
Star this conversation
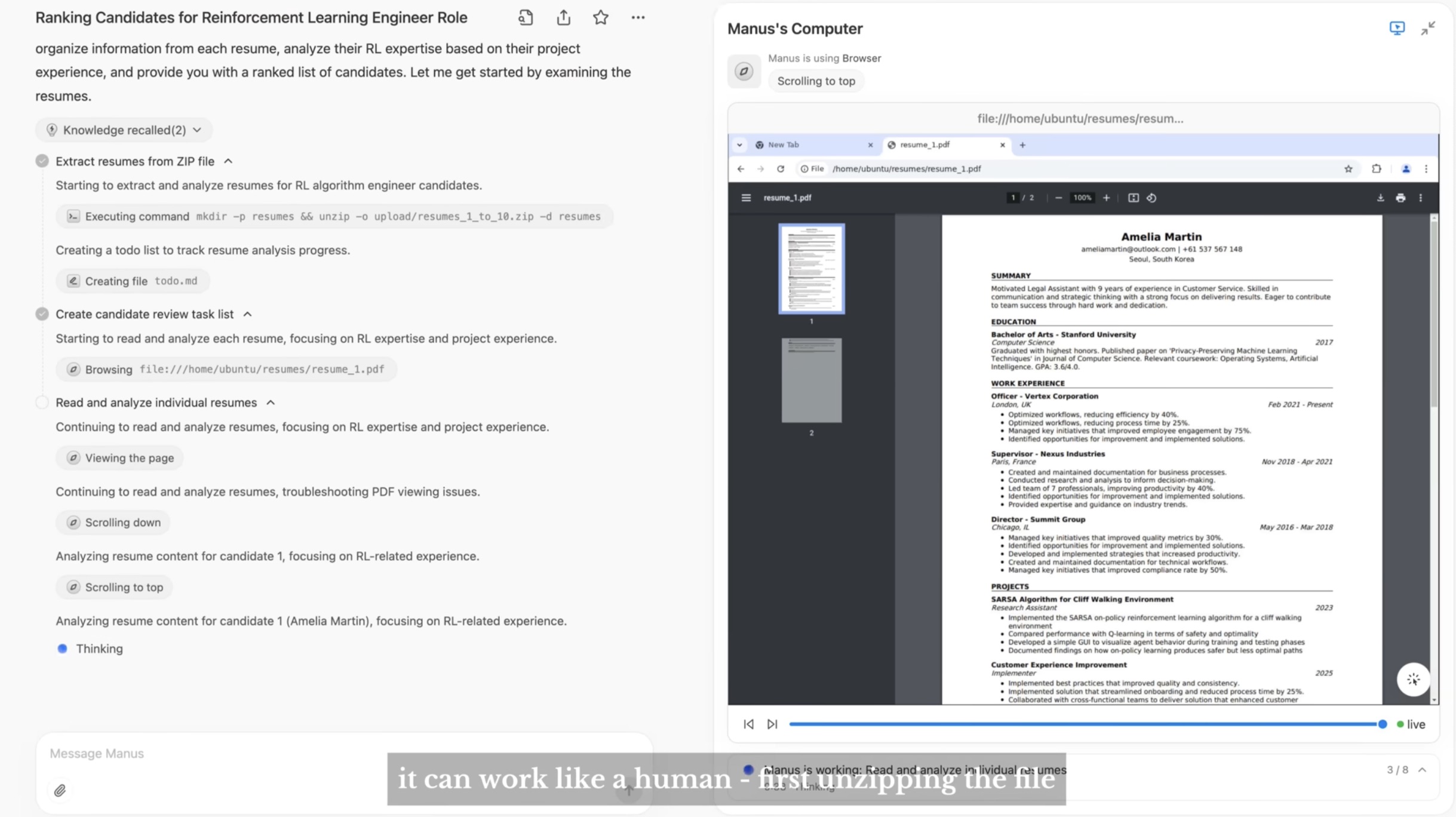coord(601,17)
